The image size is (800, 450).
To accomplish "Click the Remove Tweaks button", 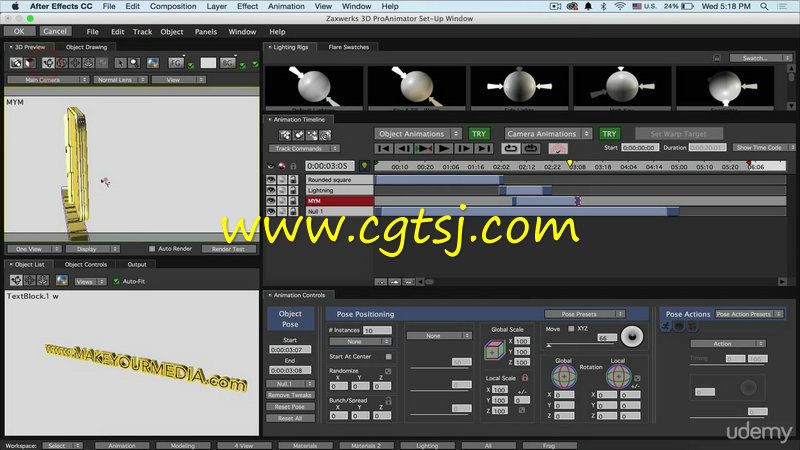I will [x=290, y=395].
